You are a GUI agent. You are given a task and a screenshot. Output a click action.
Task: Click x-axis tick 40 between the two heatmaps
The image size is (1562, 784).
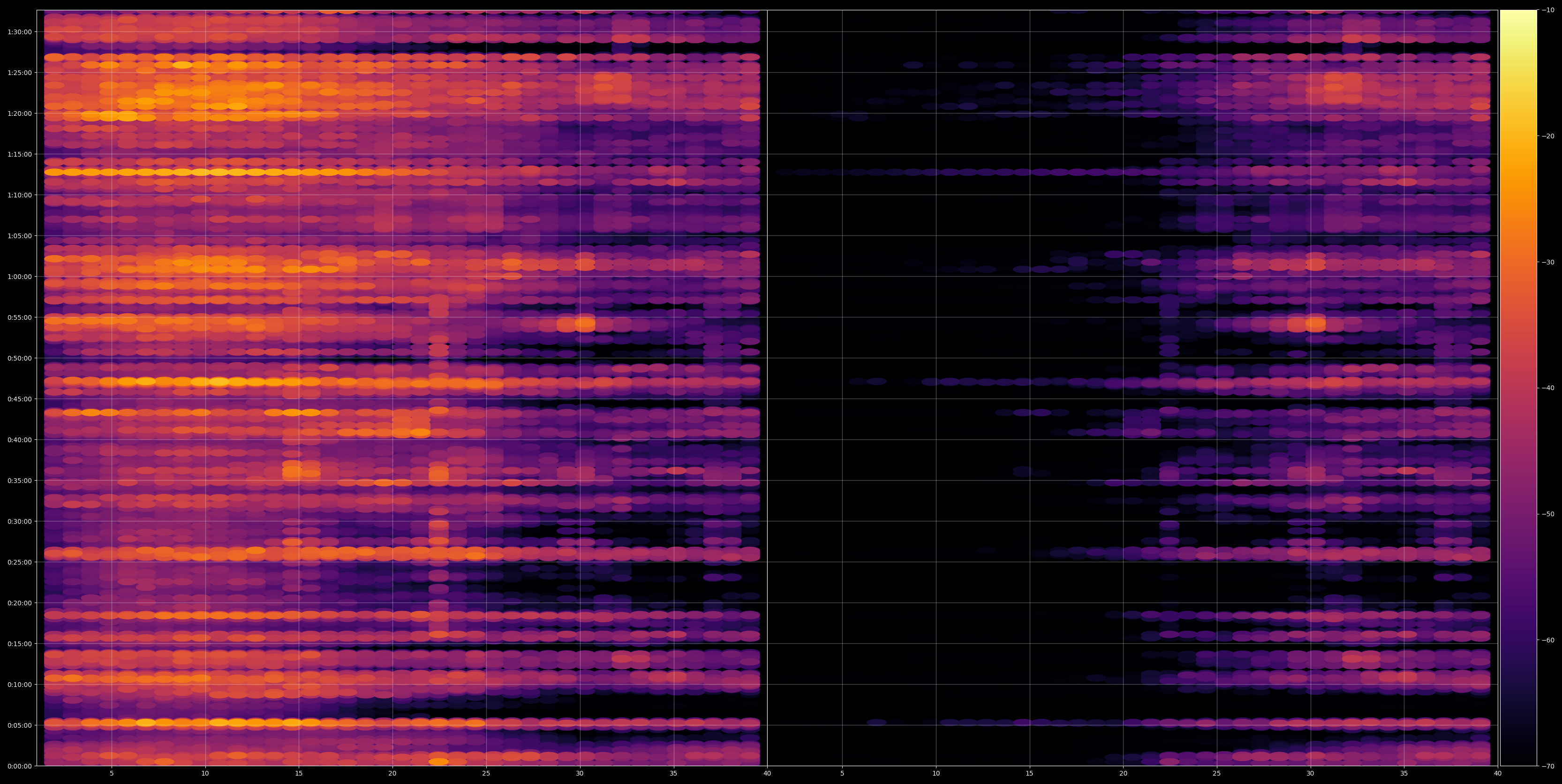tap(767, 774)
